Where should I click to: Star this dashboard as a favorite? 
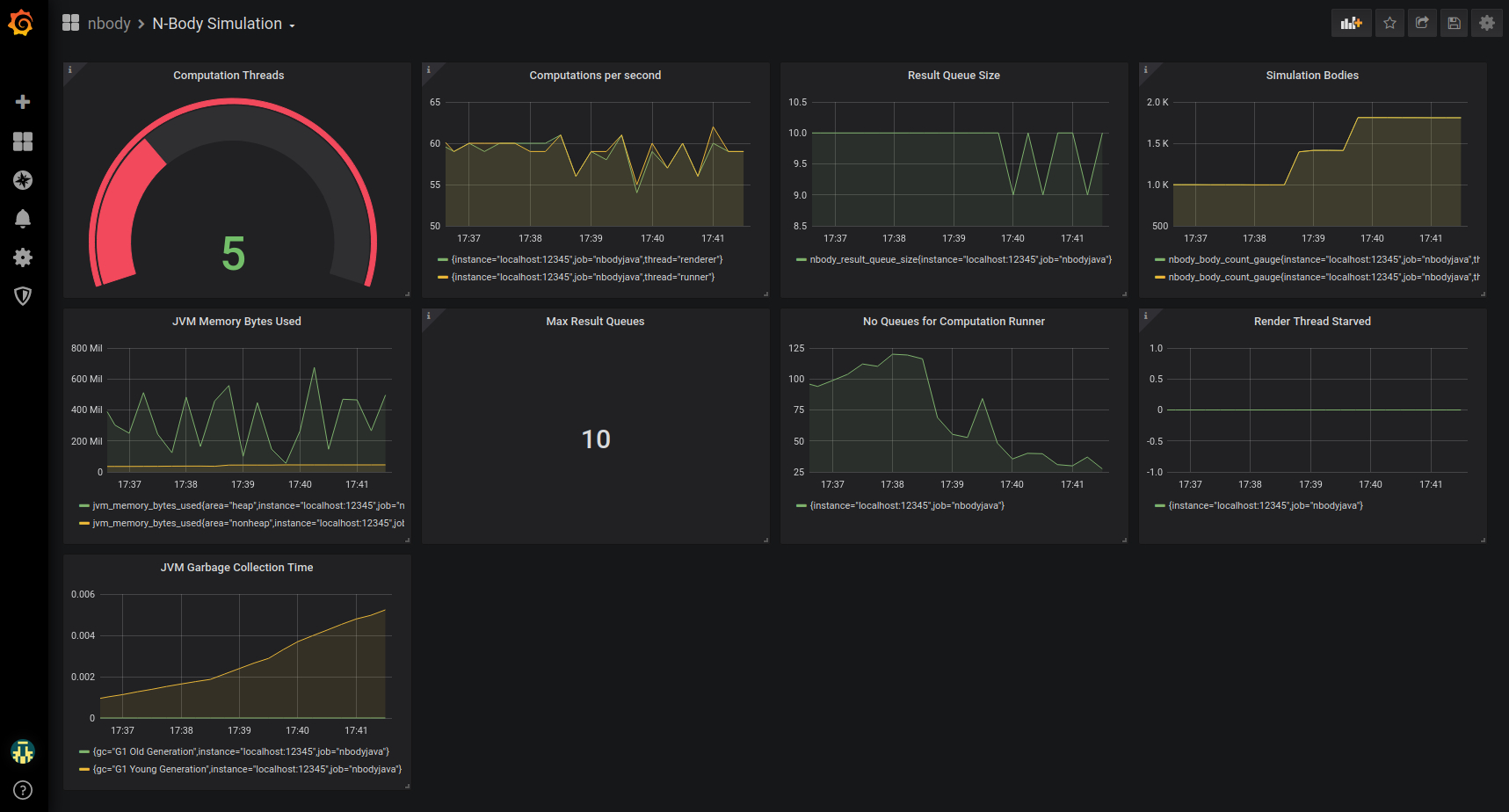pyautogui.click(x=1389, y=24)
